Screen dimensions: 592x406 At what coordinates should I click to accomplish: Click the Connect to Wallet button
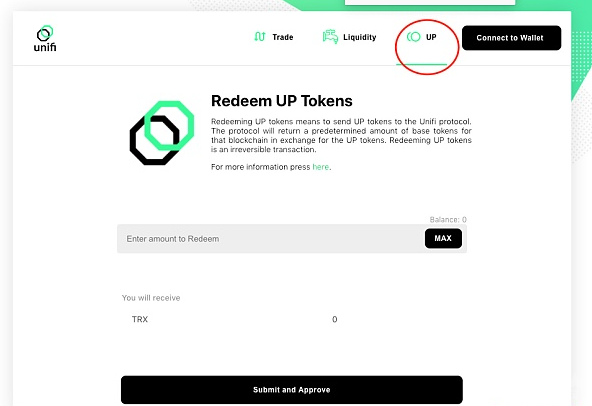[511, 38]
